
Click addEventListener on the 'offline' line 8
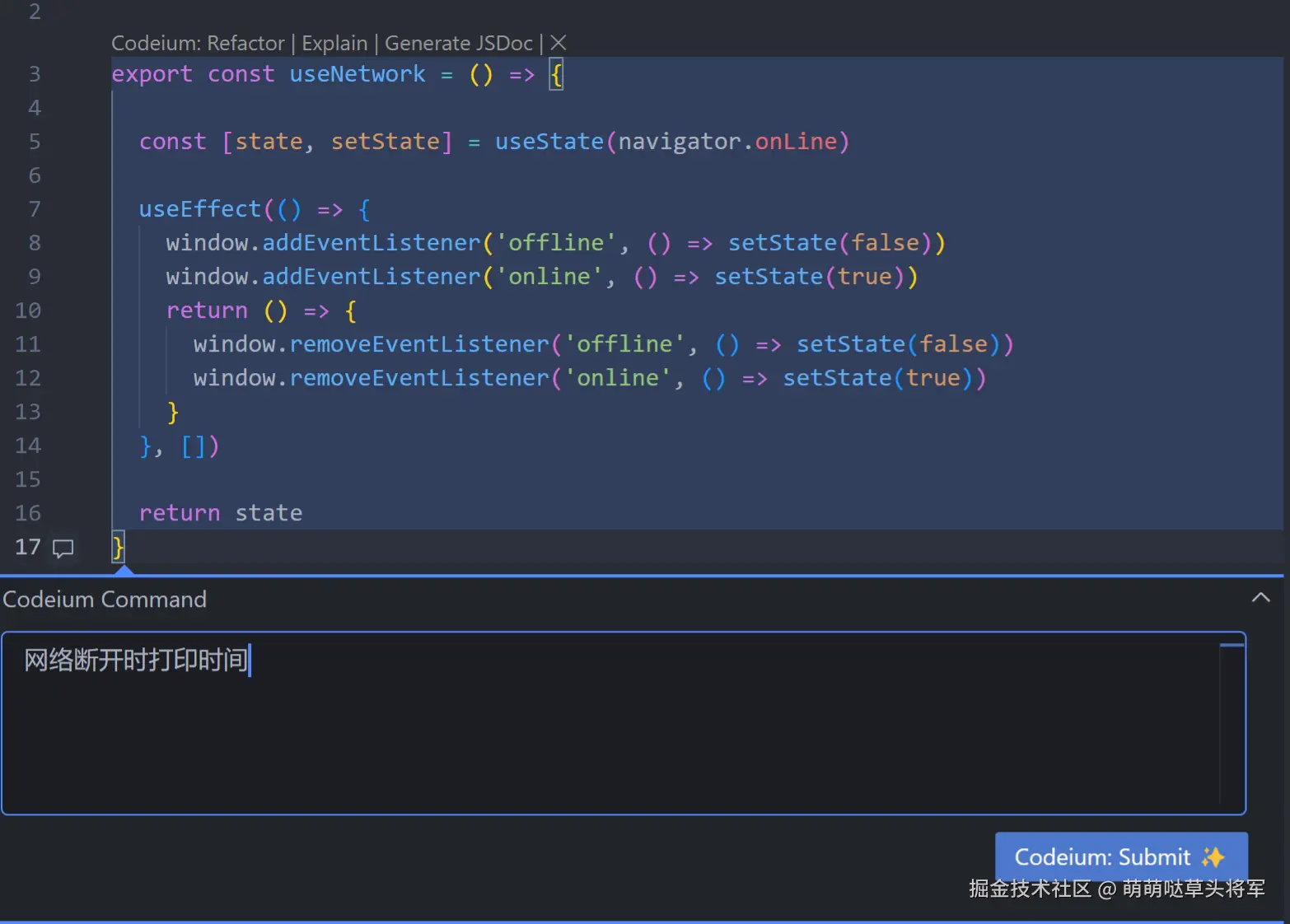(372, 243)
